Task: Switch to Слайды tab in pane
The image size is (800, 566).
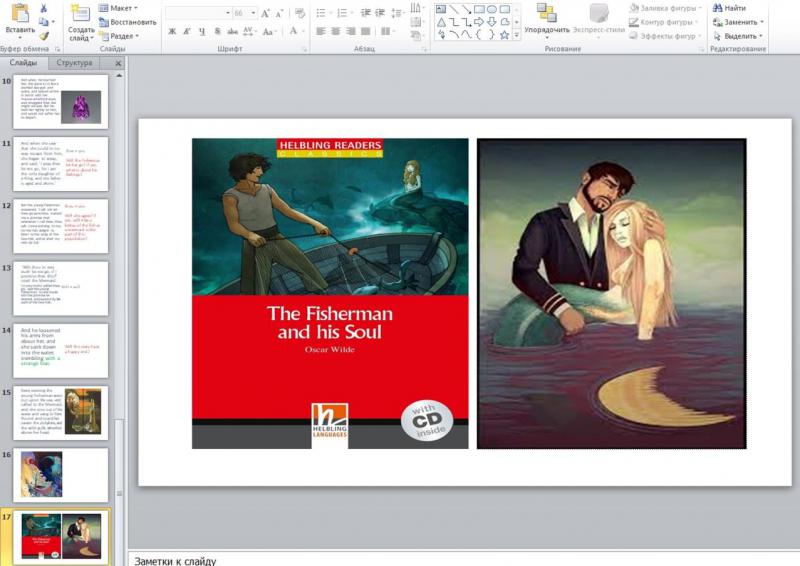Action: [x=23, y=63]
